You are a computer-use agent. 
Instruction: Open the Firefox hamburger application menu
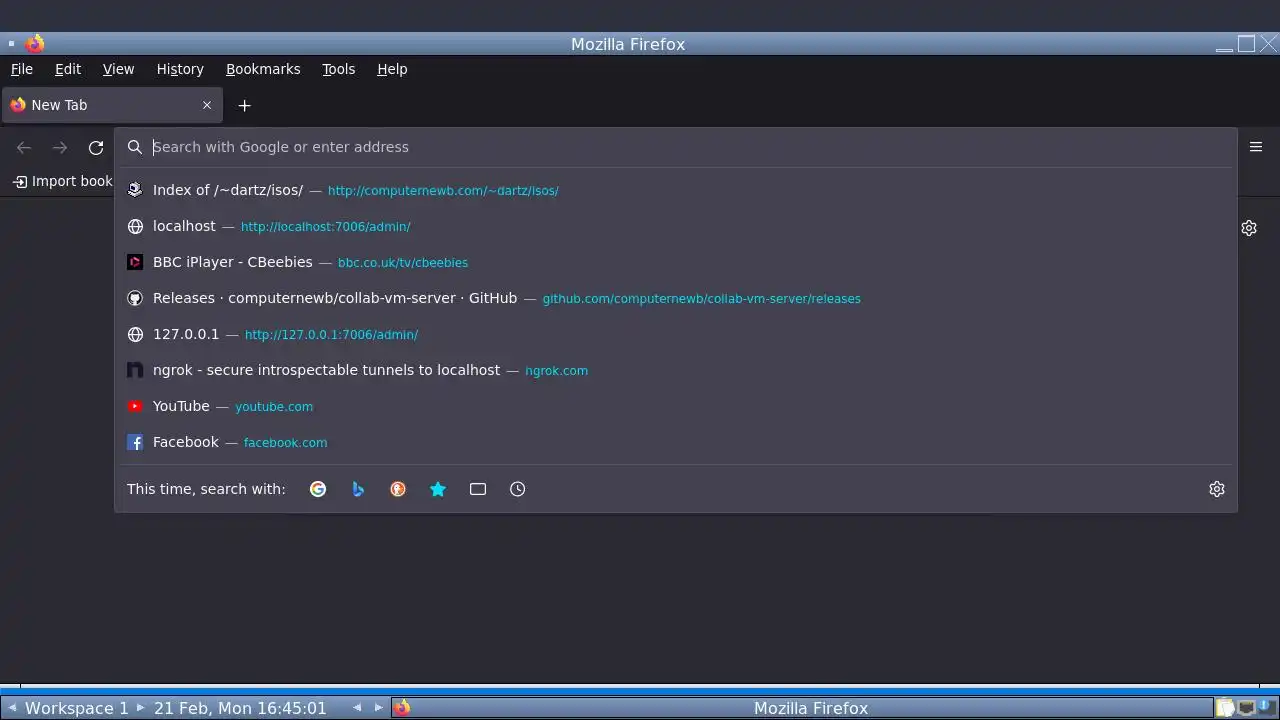click(x=1256, y=147)
